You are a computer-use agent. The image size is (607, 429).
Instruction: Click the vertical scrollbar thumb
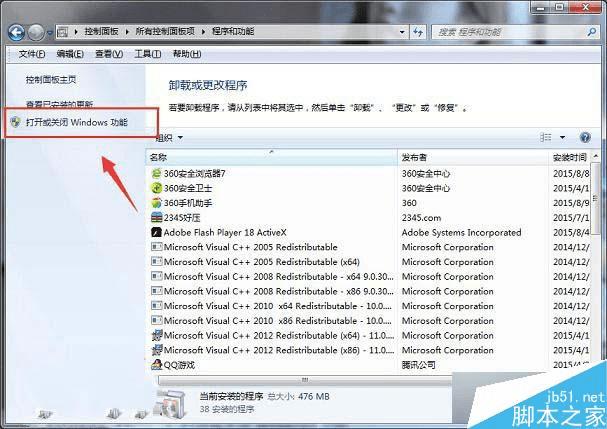[x=596, y=197]
